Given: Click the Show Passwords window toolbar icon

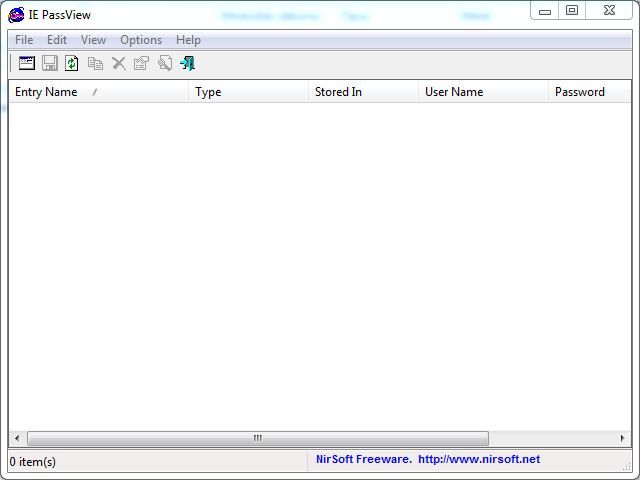Looking at the screenshot, I should click(27, 63).
